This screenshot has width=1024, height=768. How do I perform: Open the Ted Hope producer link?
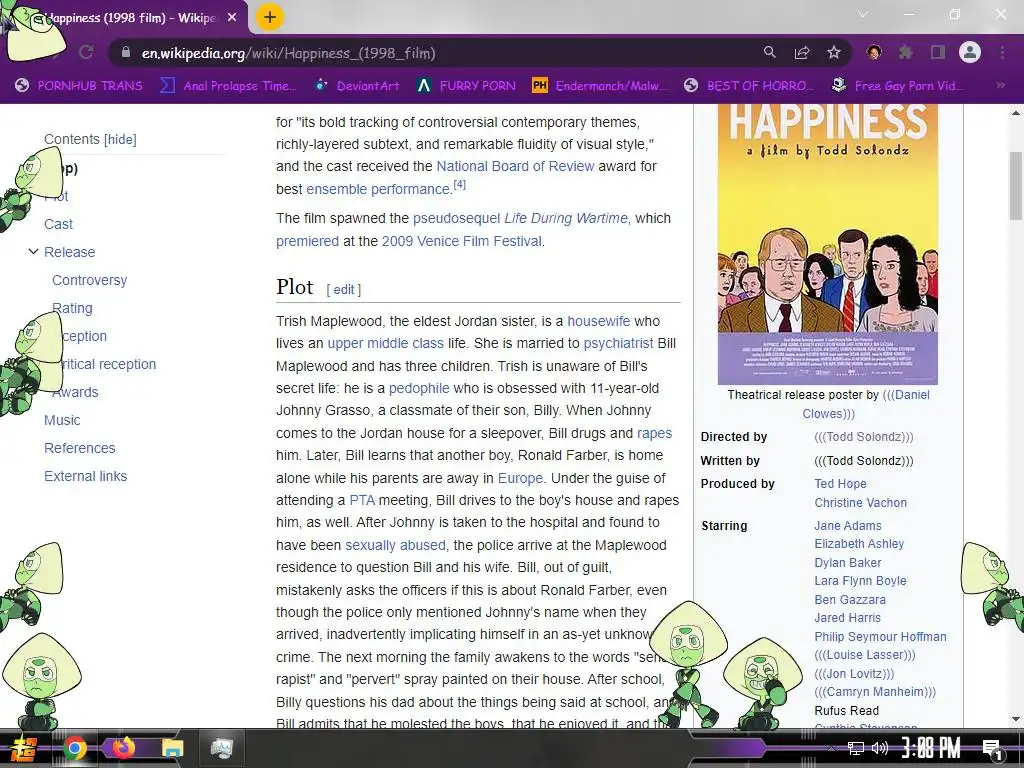pos(840,484)
